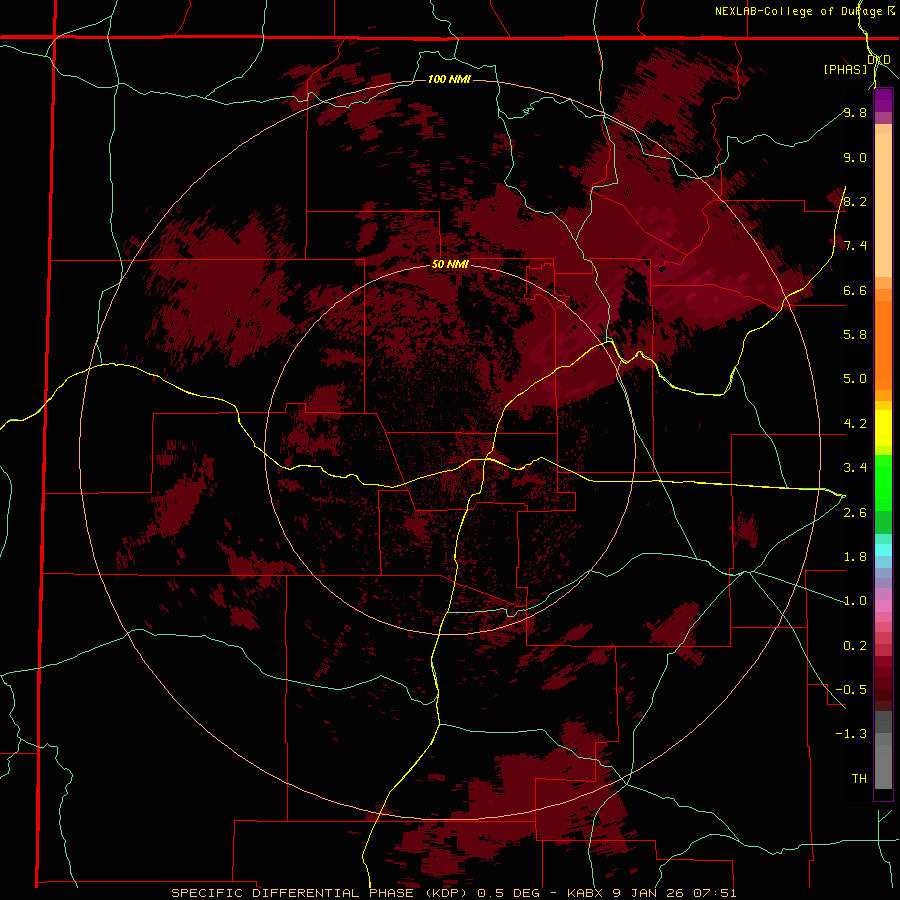Click the 5.8 scale value

[855, 335]
